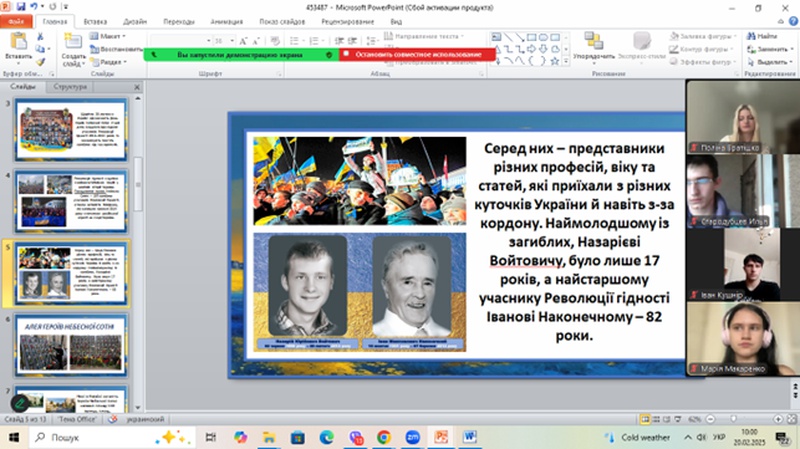Expand the Раздел (Section) dropdown
The width and height of the screenshot is (800, 449).
(x=113, y=61)
